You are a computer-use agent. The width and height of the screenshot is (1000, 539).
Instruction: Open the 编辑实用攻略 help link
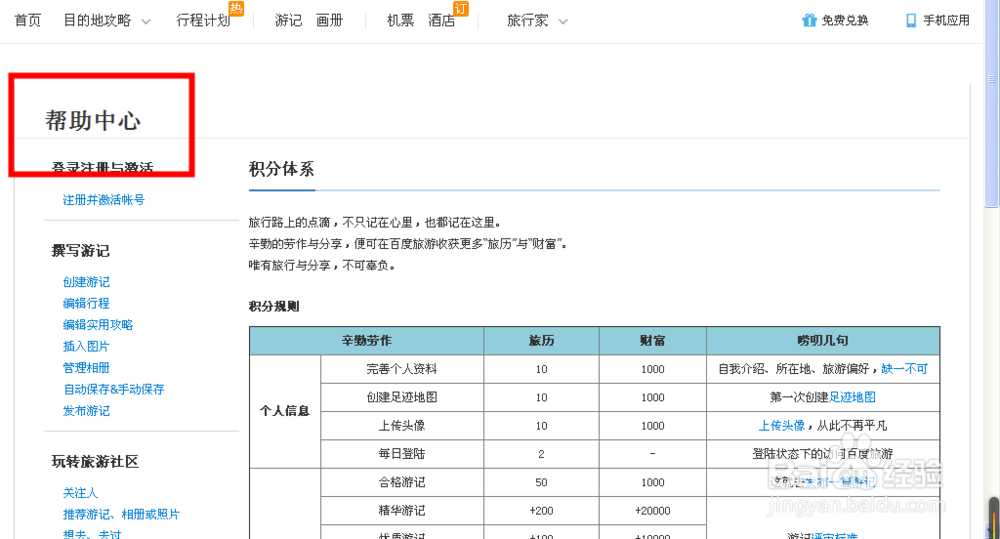click(98, 325)
